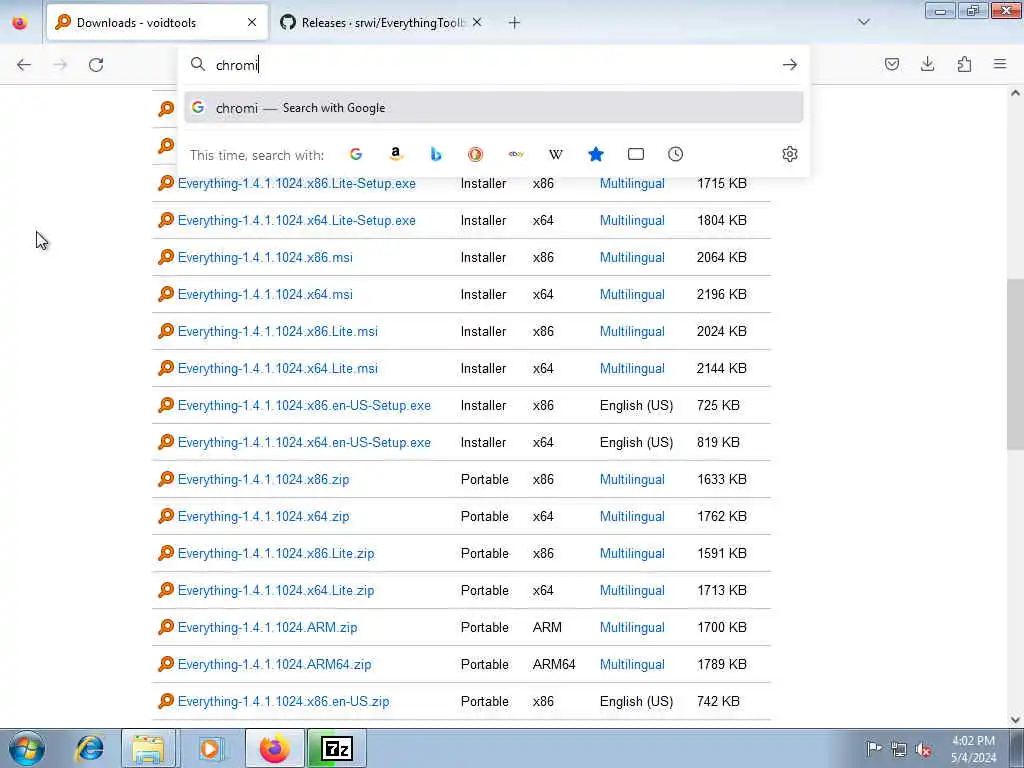The image size is (1024, 768).
Task: Click scrollbar up arrow
Action: pyautogui.click(x=1015, y=93)
